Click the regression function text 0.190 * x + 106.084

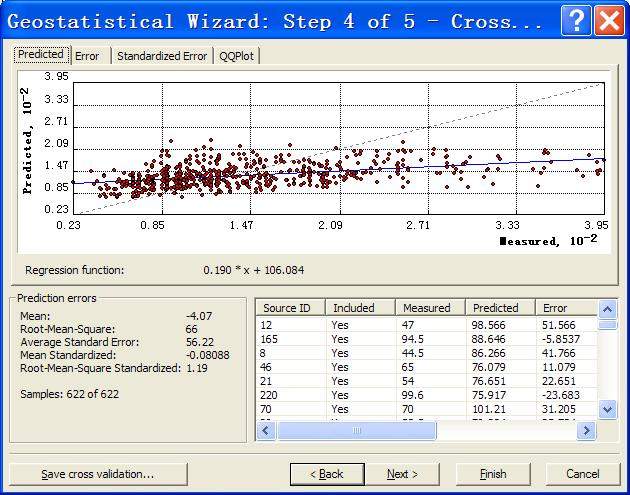[254, 270]
